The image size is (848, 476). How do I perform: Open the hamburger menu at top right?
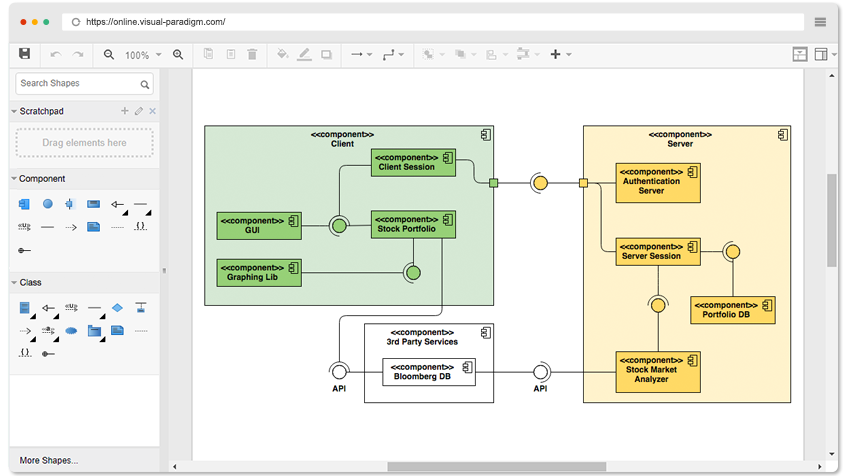(820, 22)
